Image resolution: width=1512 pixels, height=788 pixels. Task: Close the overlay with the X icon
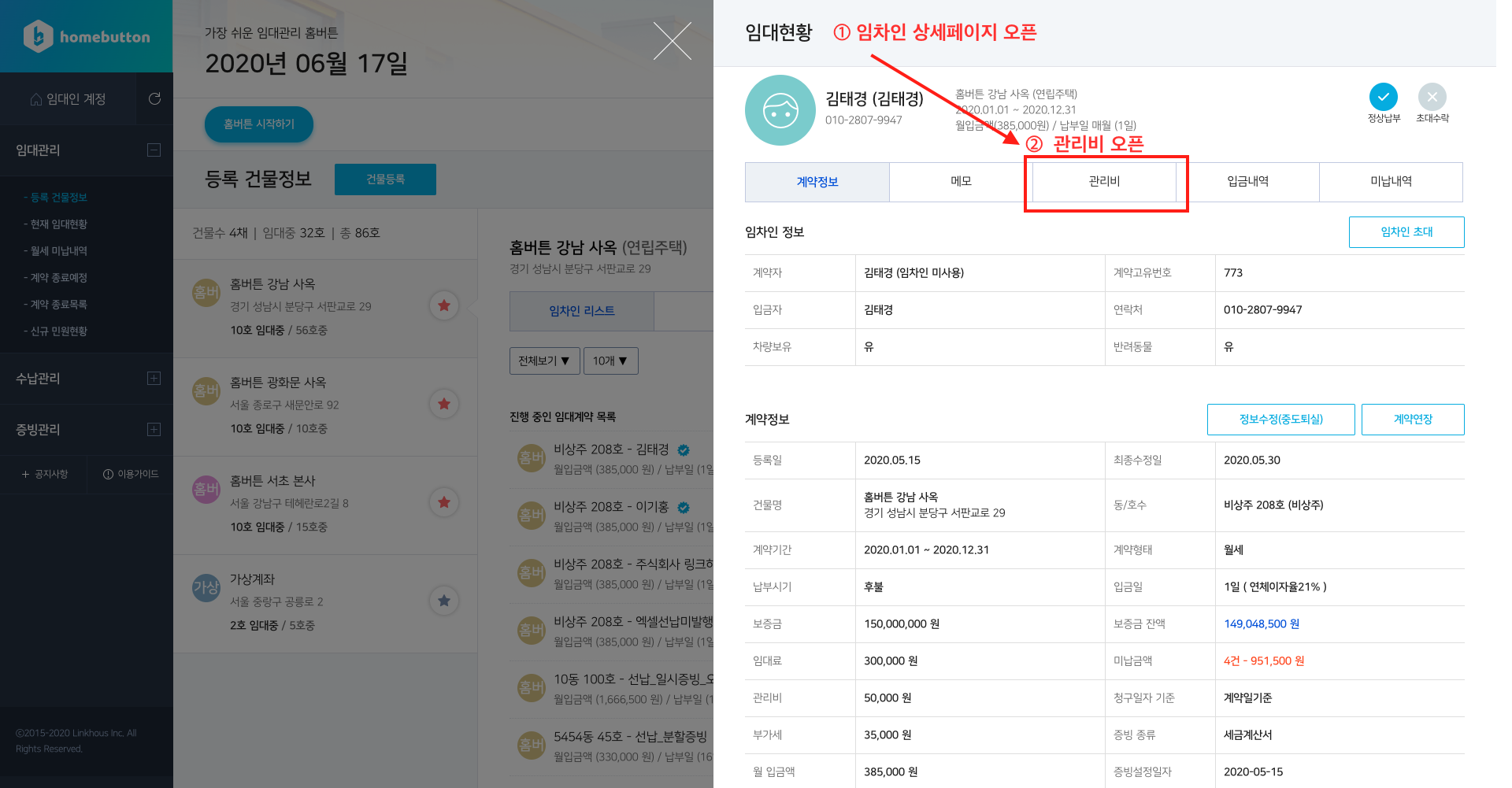[672, 41]
